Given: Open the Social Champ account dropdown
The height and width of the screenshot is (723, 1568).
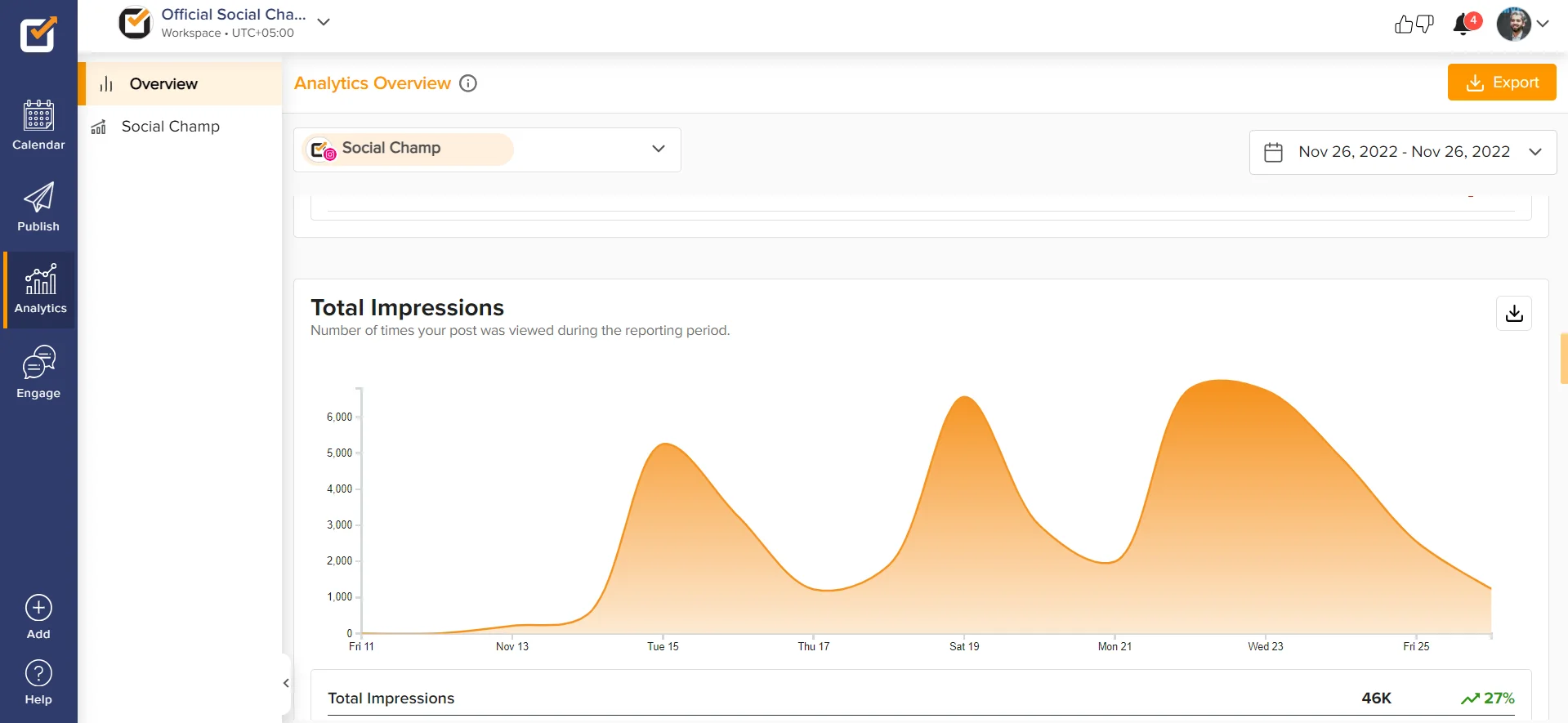Looking at the screenshot, I should 487,150.
